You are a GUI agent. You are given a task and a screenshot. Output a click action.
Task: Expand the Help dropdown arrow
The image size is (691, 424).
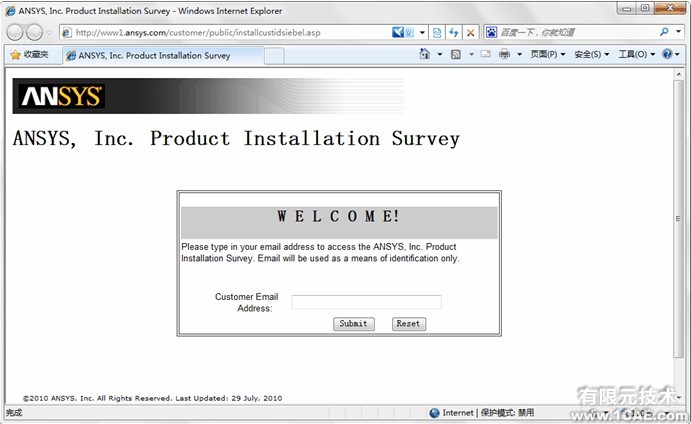click(677, 54)
